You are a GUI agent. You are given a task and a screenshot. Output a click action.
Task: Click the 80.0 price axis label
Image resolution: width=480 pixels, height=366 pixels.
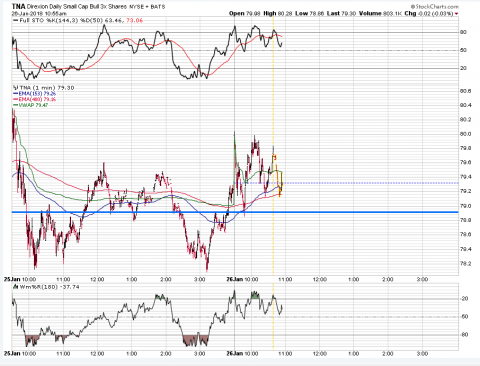point(466,134)
